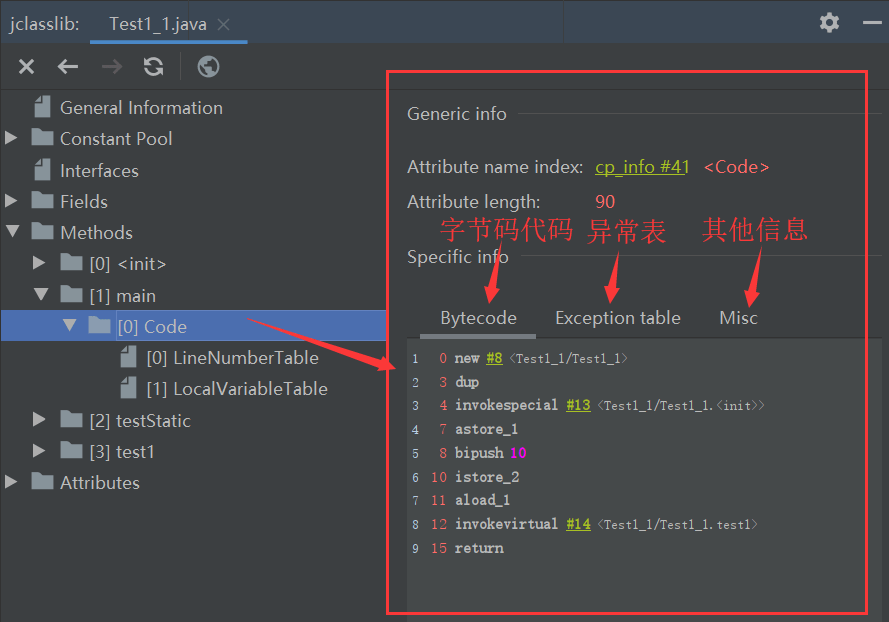
Task: Select the [0] LineNumberTable item
Action: pos(232,358)
